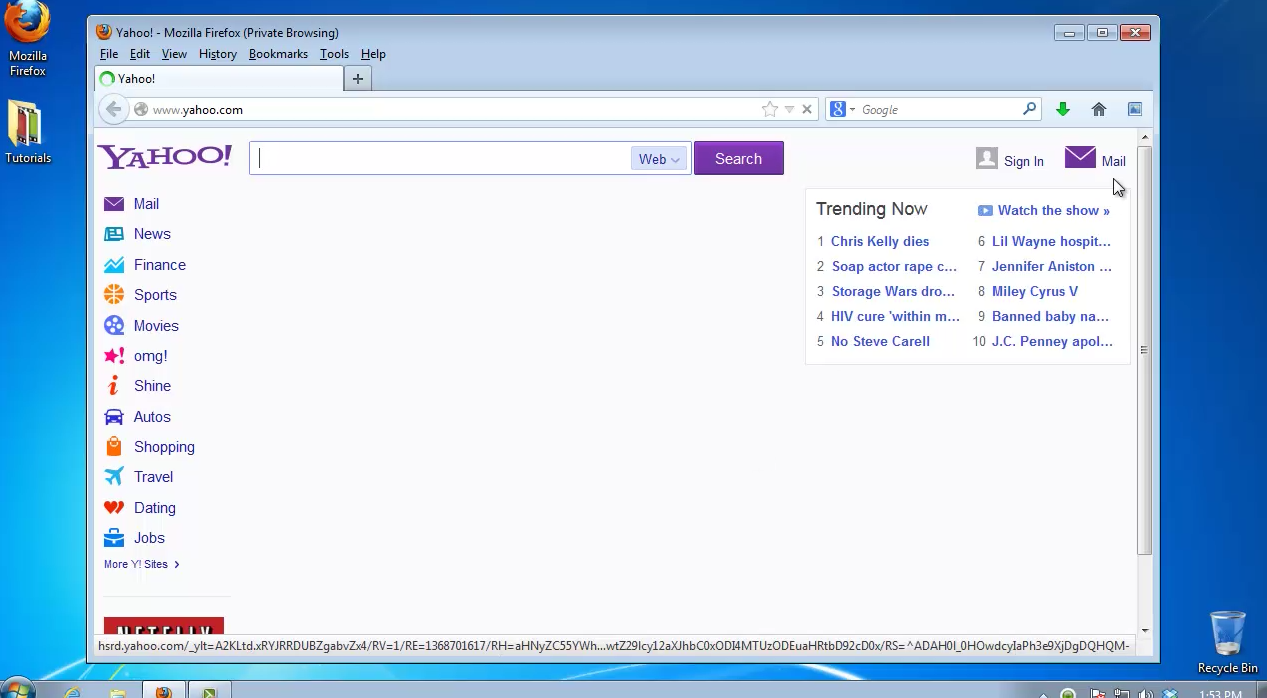This screenshot has height=698, width=1267.
Task: Open the HIV cure trending story
Action: (895, 316)
